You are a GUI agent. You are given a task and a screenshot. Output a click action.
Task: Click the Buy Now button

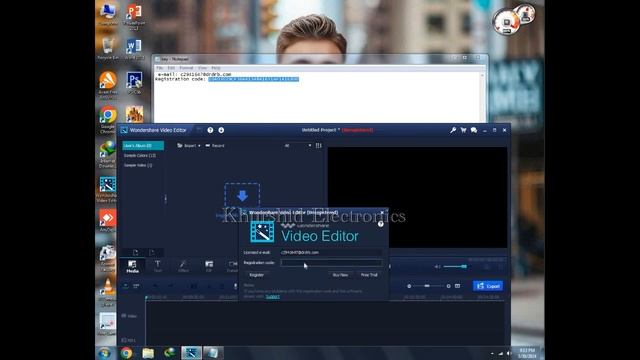pos(340,275)
